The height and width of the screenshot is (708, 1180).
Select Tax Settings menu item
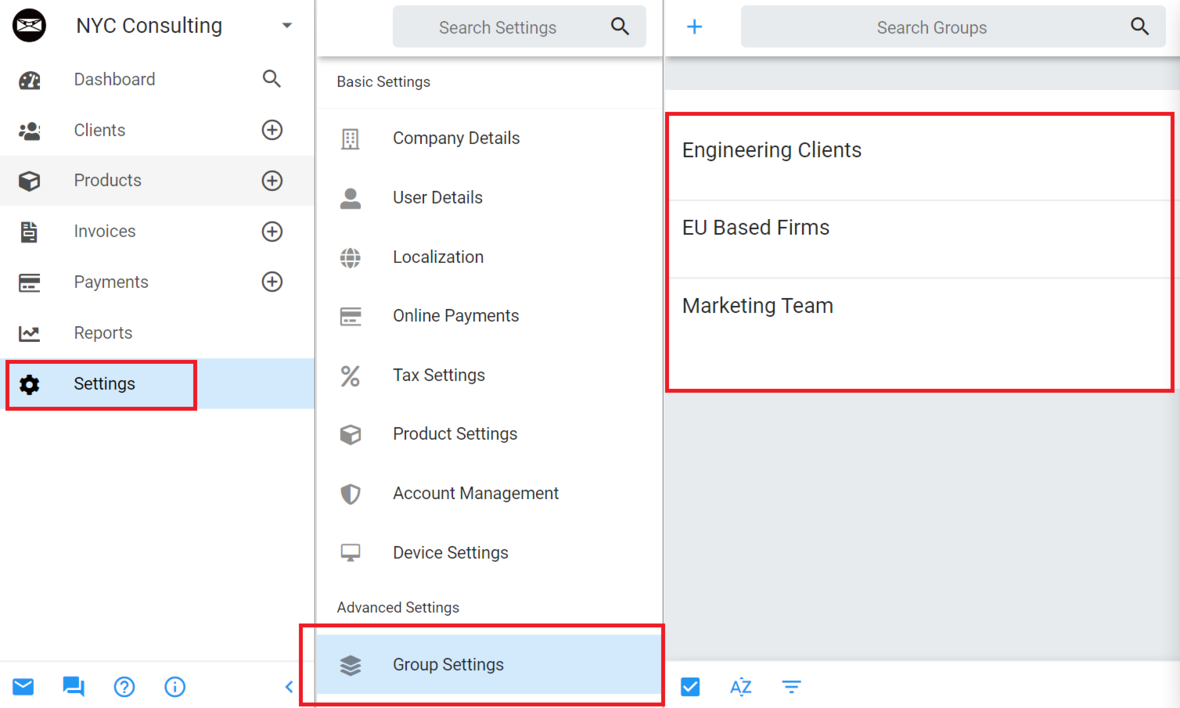(438, 375)
